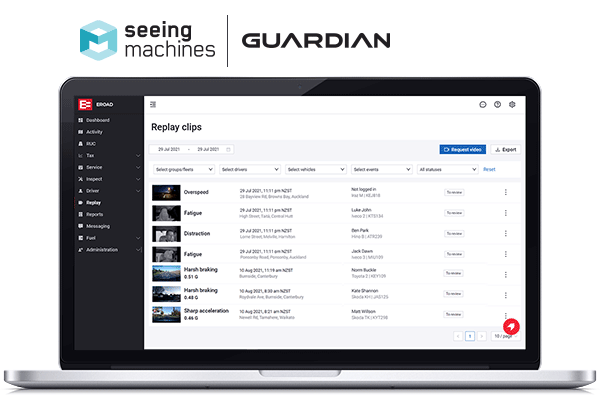Open the RUC sidebar item
The width and height of the screenshot is (600, 400).
click(x=91, y=144)
